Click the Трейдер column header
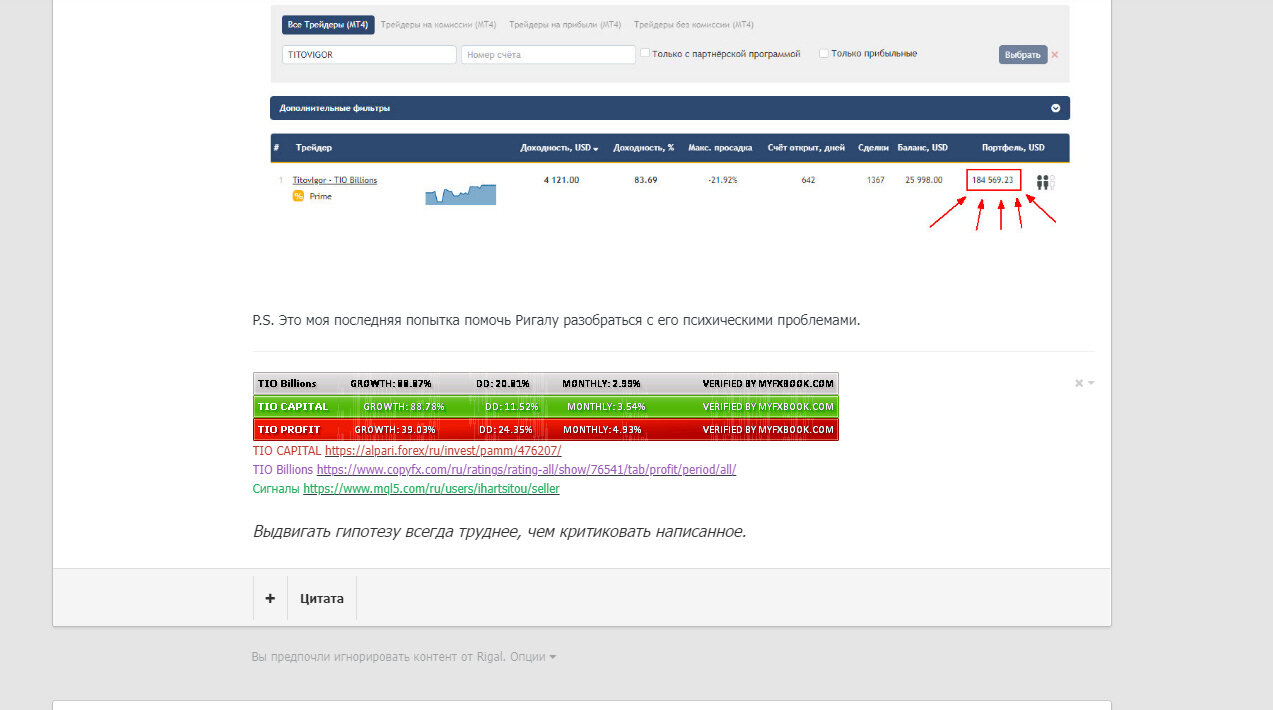Viewport: 1273px width, 710px height. tap(314, 148)
